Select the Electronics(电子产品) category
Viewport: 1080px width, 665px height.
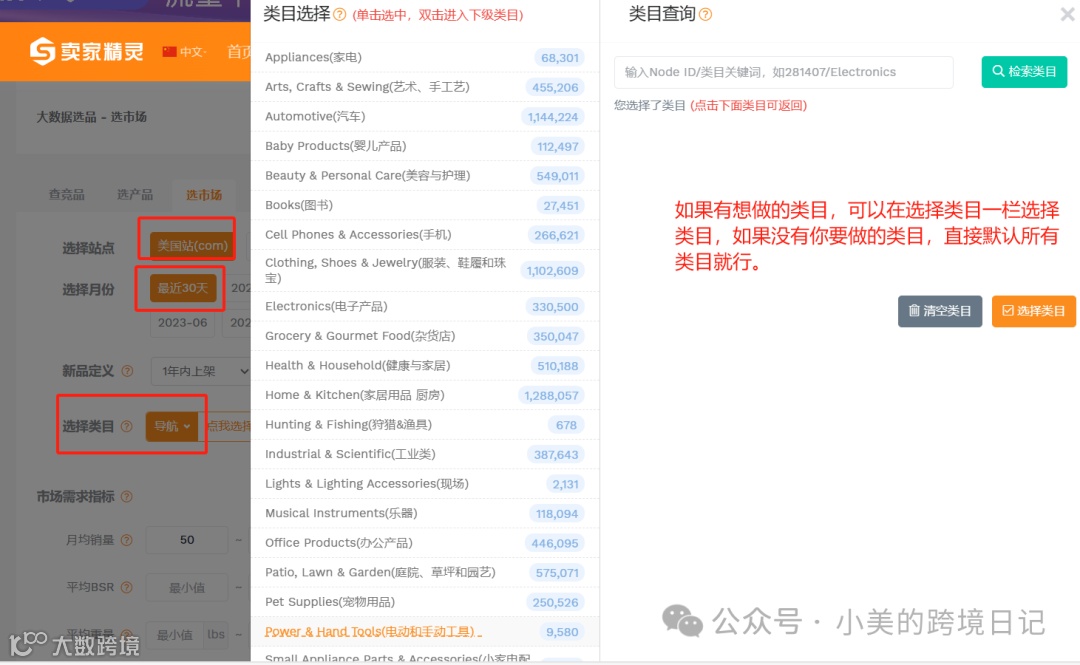click(425, 306)
